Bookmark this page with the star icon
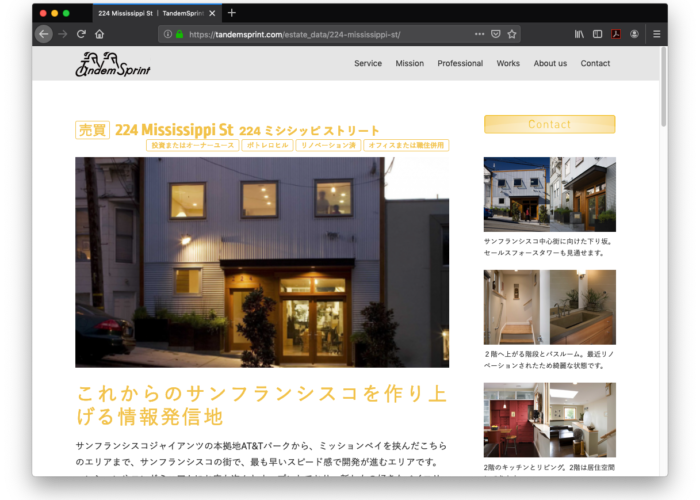Screen dimensions: 700x500 [512, 34]
